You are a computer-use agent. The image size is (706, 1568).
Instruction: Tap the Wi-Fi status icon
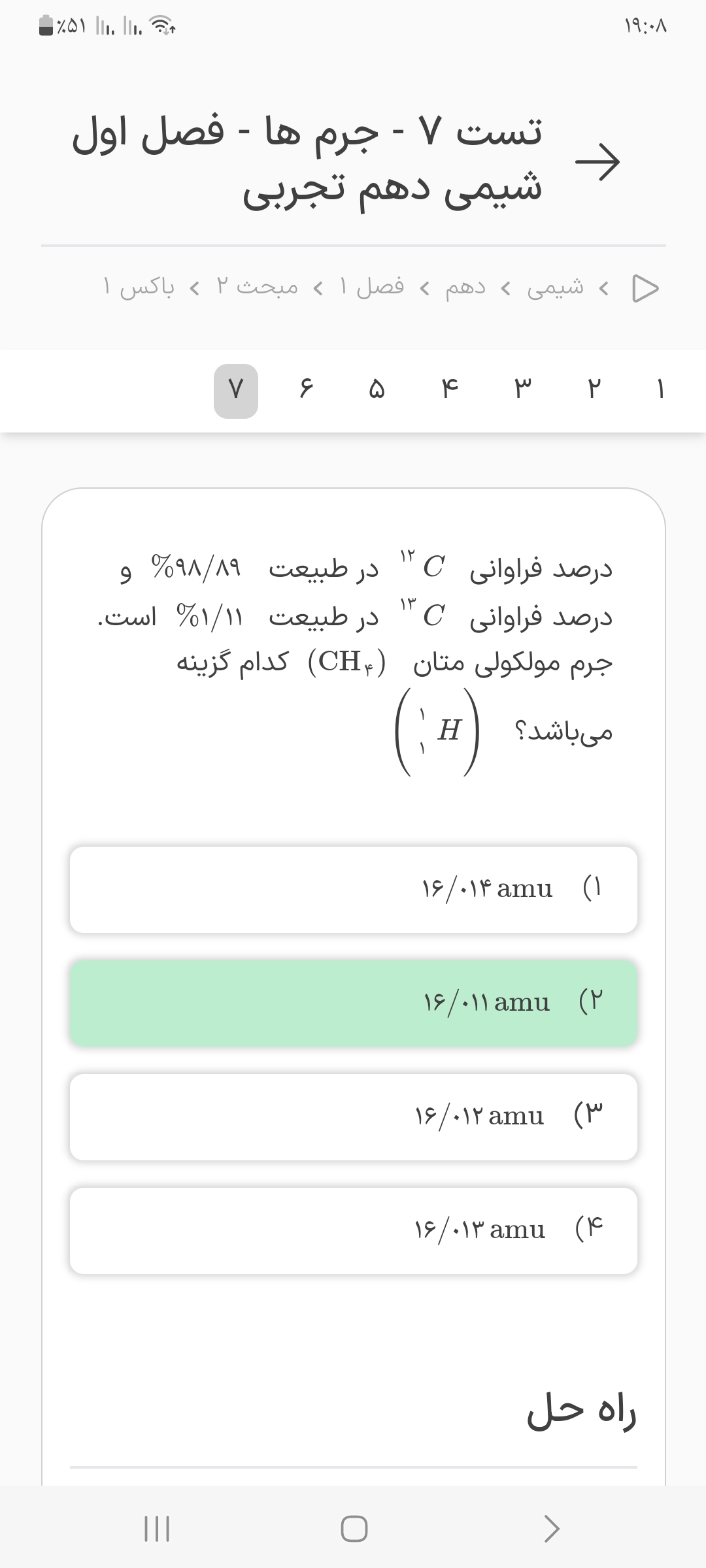(162, 26)
